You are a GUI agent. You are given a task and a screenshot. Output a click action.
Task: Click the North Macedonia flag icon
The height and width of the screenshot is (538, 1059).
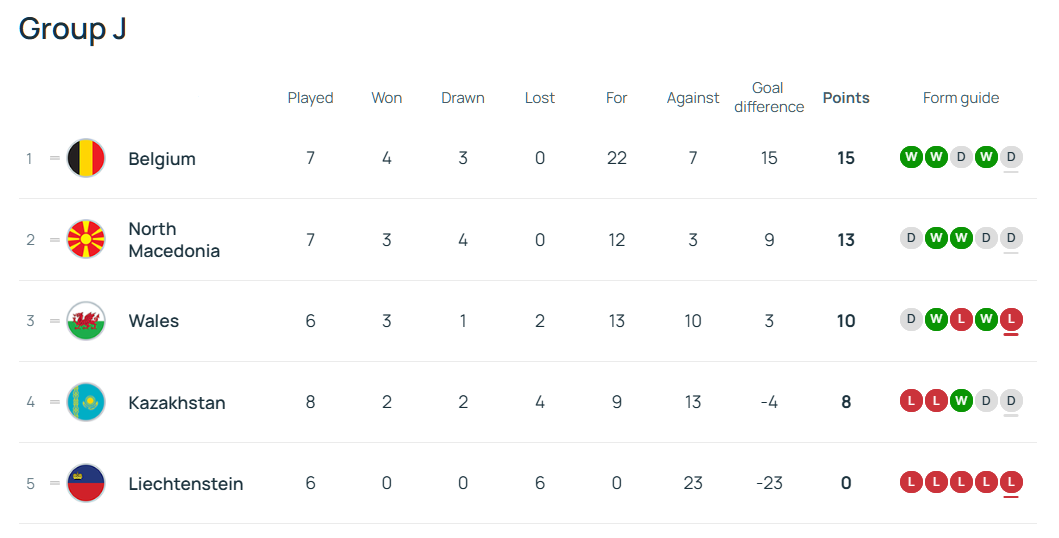coord(86,240)
